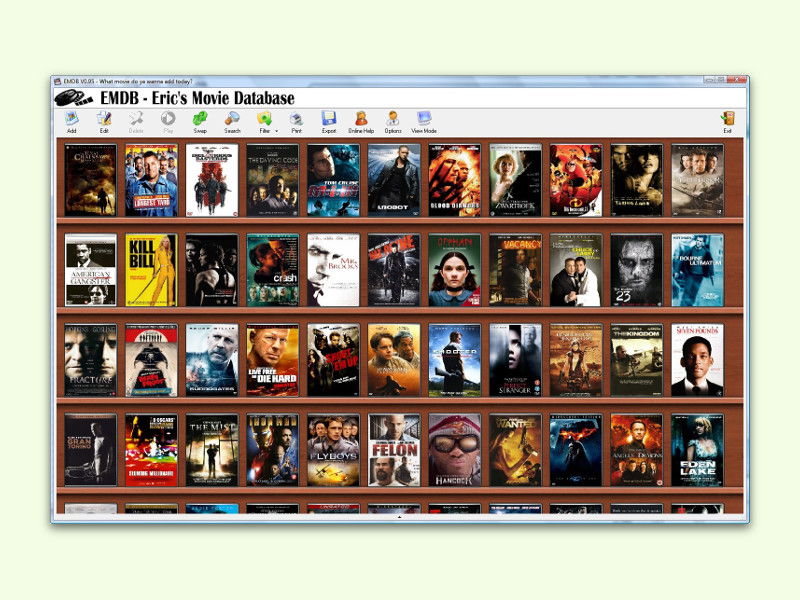The width and height of the screenshot is (800, 600).
Task: Select the Flyboys cover
Action: [333, 450]
